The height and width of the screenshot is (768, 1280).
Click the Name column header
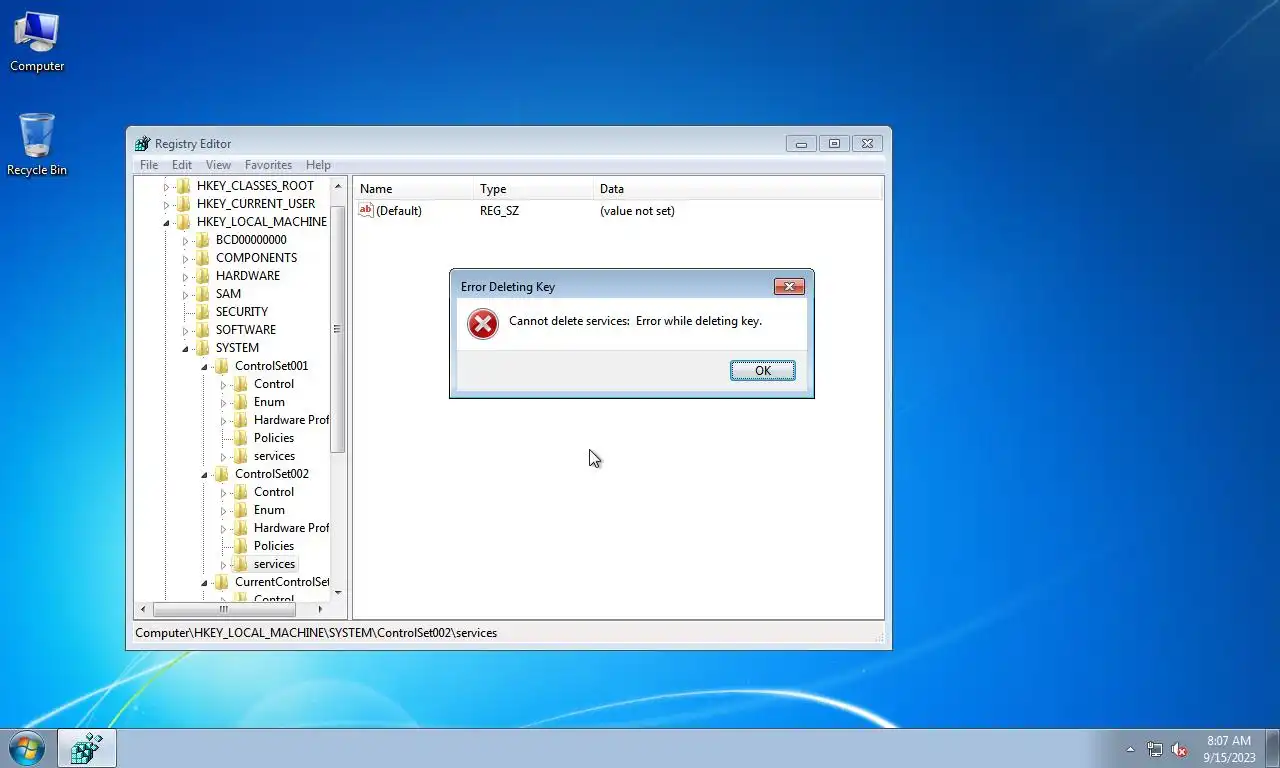tap(413, 189)
